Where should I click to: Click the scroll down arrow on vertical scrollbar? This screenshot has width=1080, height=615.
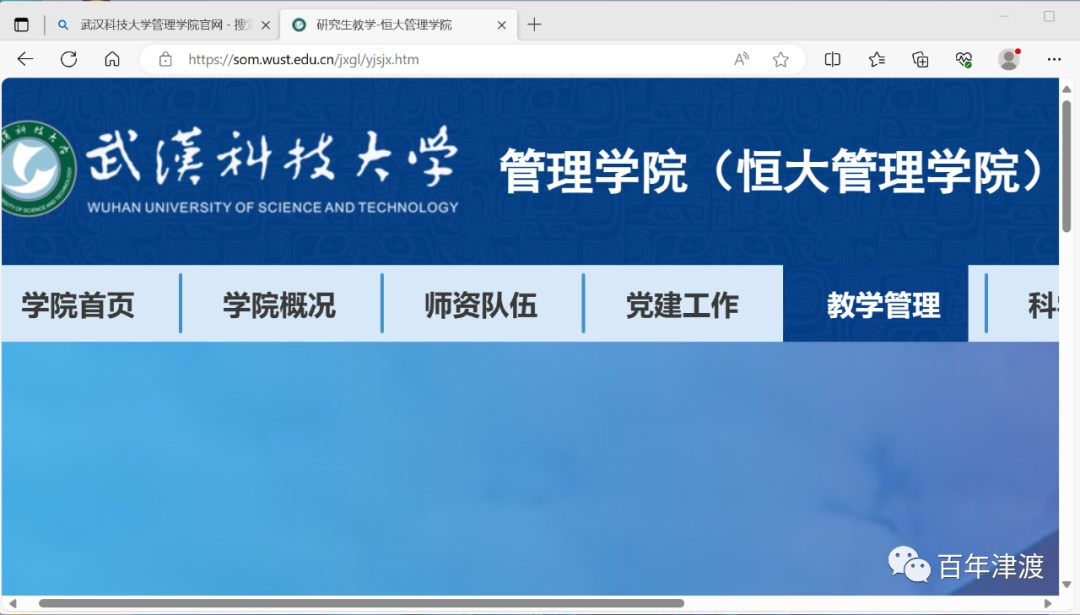[1066, 585]
